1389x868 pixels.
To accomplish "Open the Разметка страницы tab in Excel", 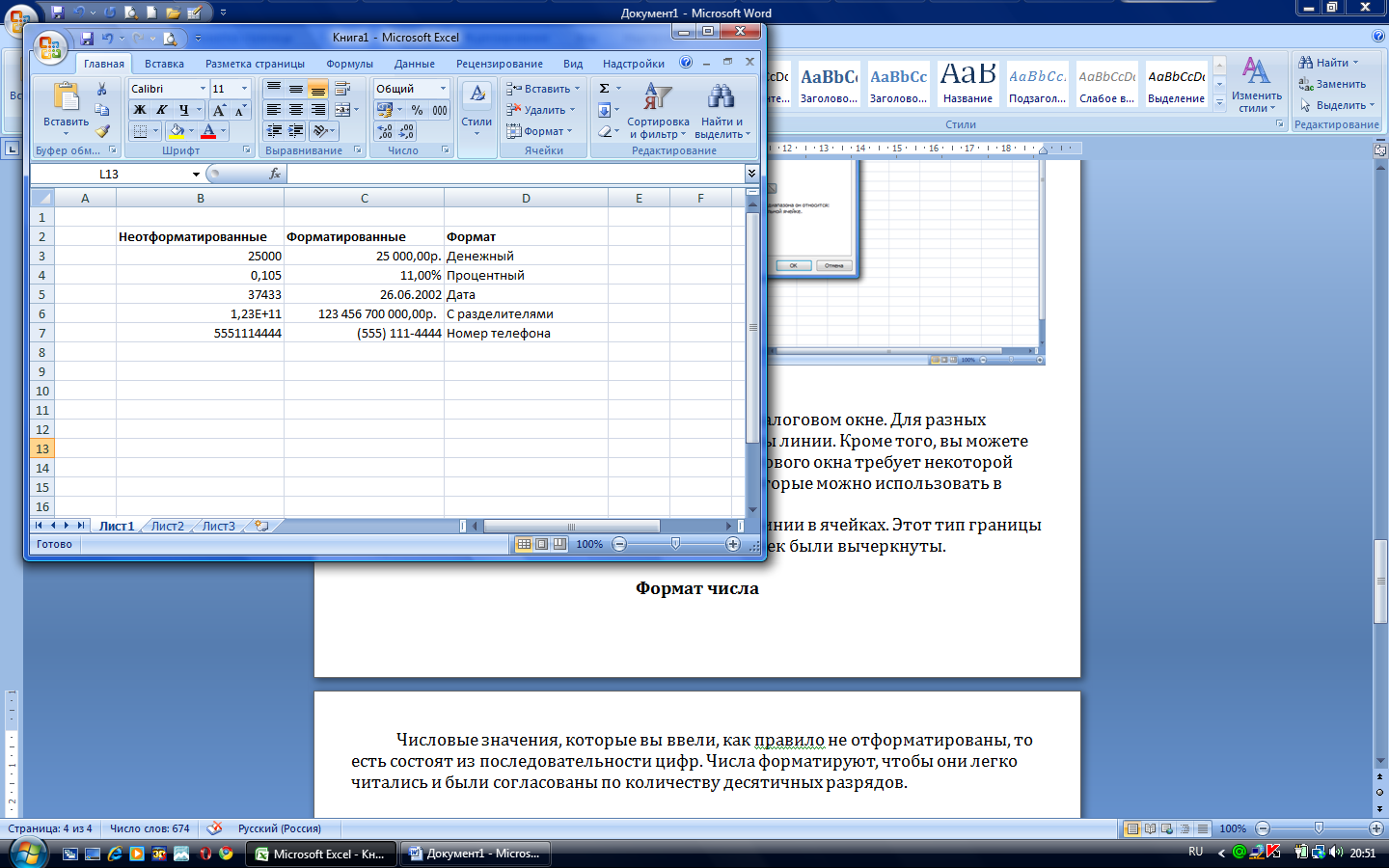I will point(255,64).
